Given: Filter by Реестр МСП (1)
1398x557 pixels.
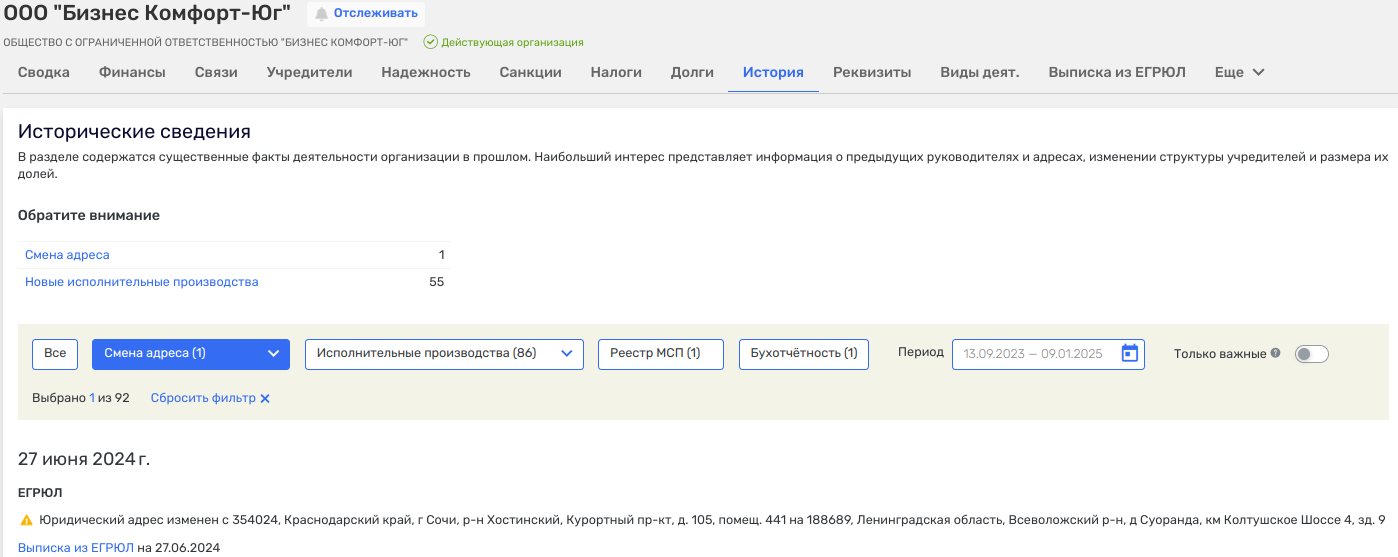Looking at the screenshot, I should 660,354.
